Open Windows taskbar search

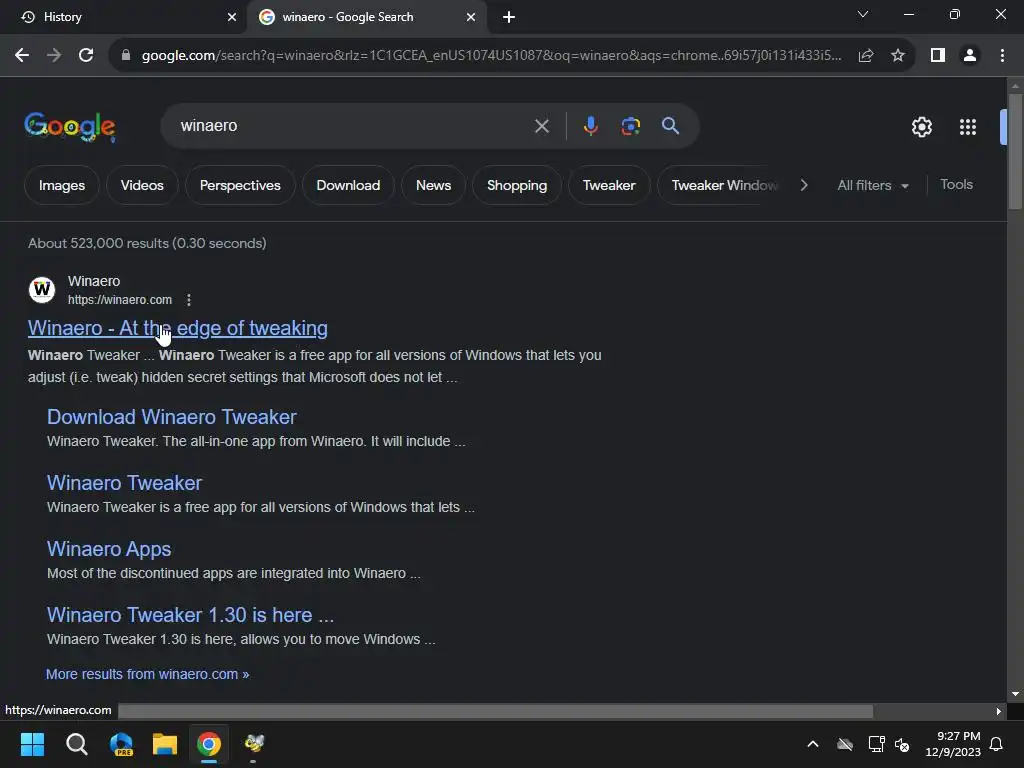tap(76, 744)
